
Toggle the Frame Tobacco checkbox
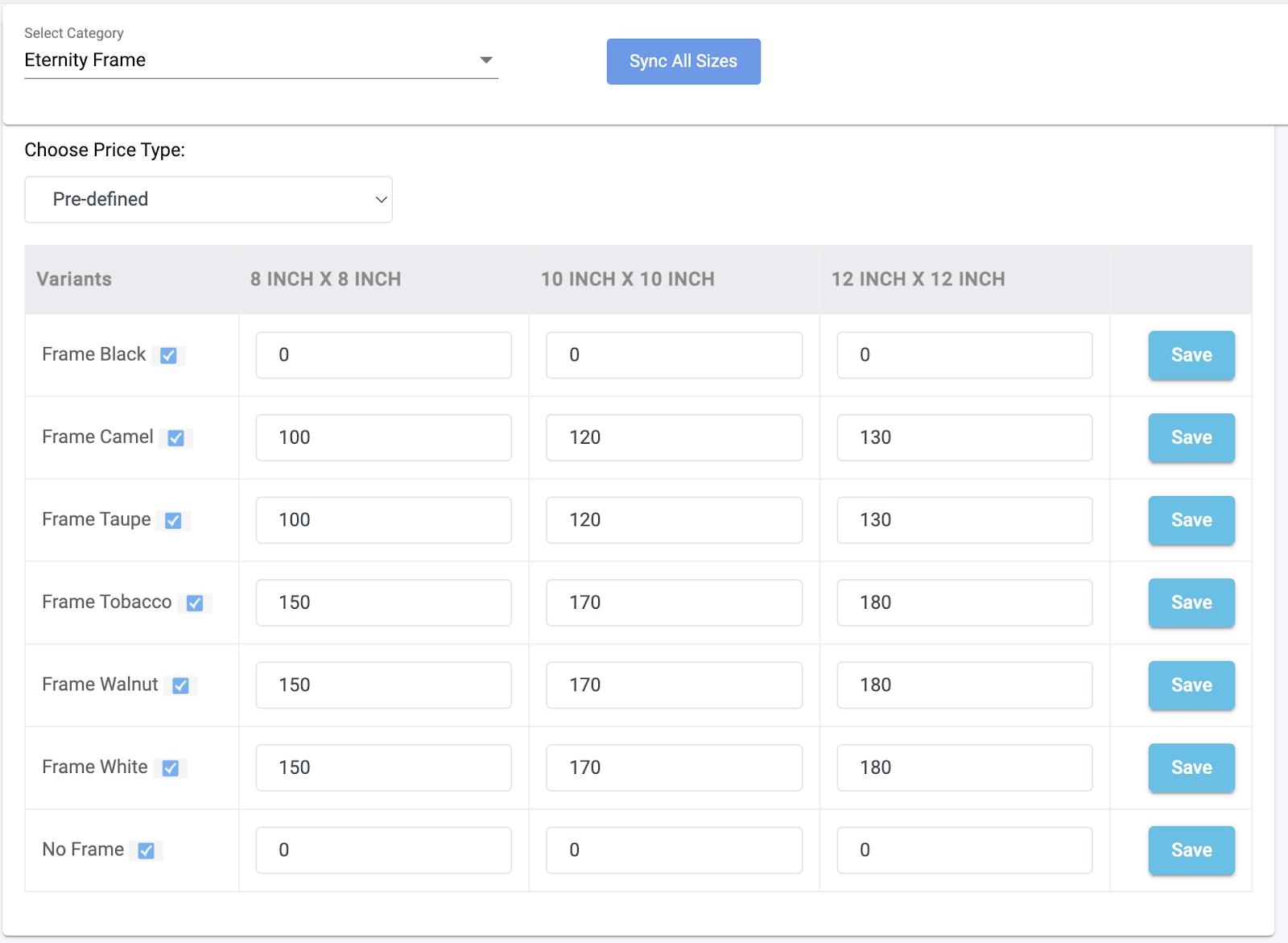[195, 603]
